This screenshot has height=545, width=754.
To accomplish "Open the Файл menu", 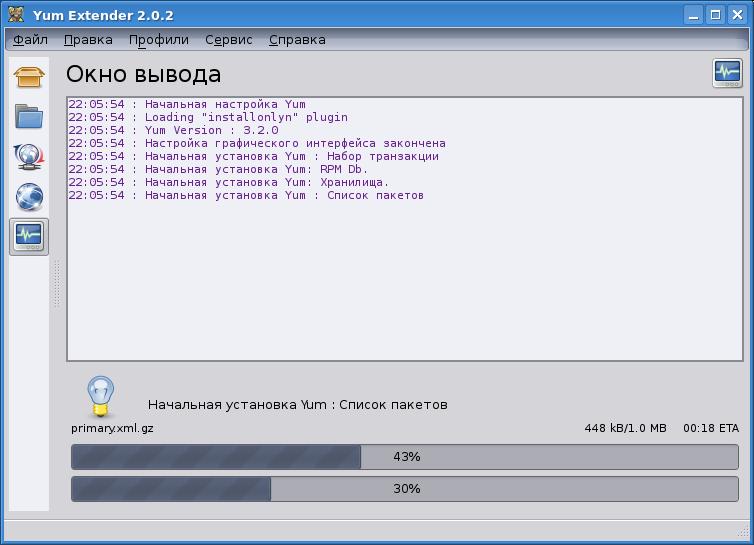I will pos(30,39).
